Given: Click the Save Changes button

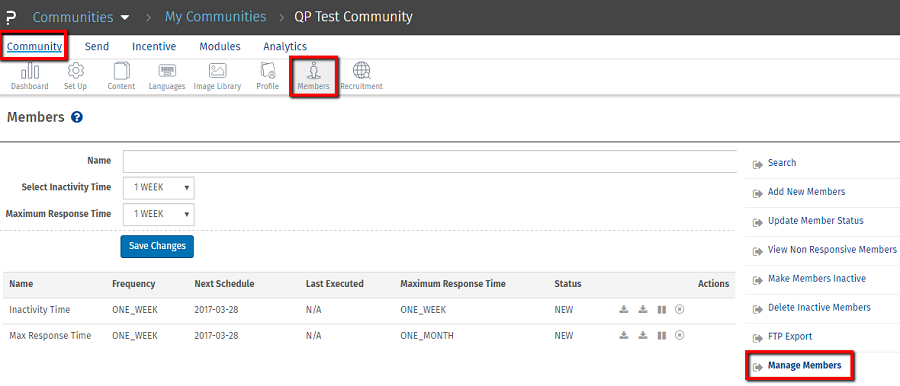Looking at the screenshot, I should (157, 246).
